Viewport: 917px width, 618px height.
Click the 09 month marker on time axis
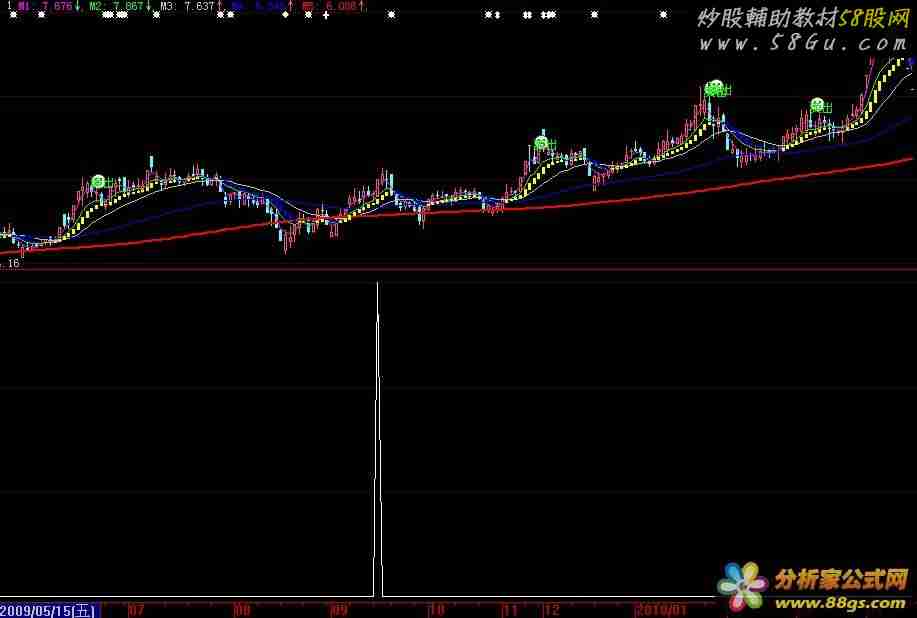339,611
